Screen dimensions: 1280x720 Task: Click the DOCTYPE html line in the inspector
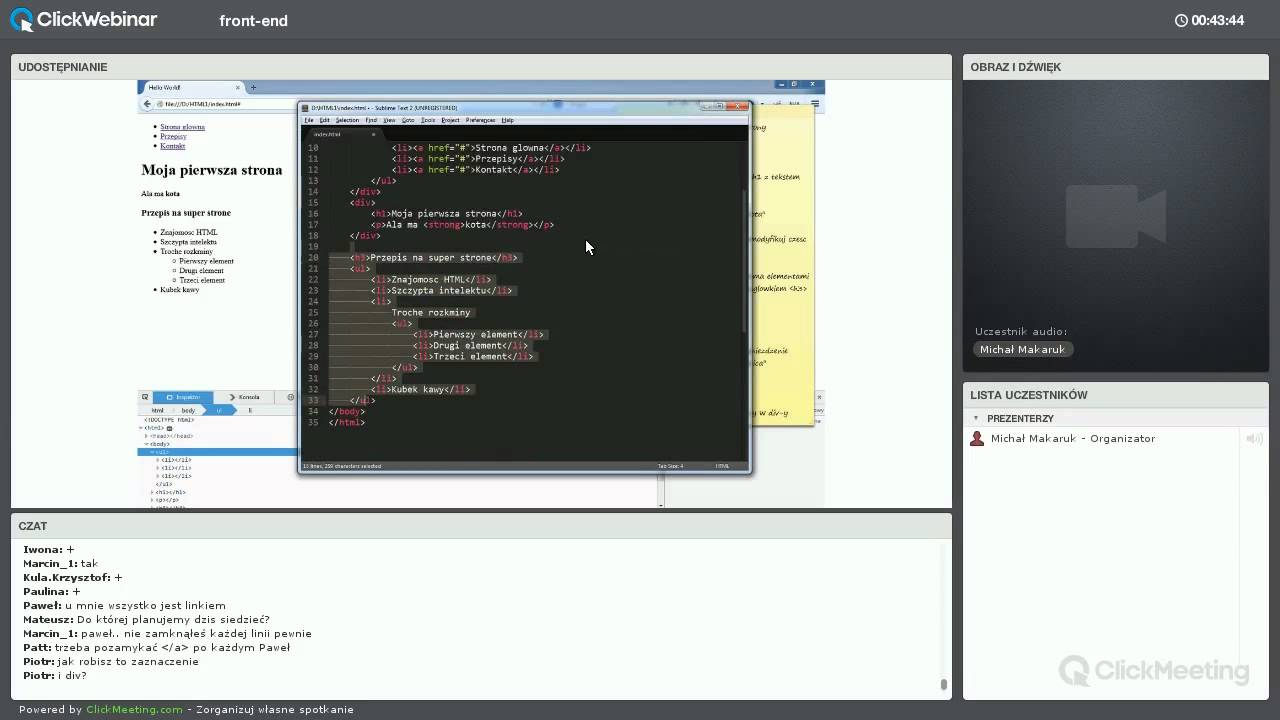coord(169,420)
